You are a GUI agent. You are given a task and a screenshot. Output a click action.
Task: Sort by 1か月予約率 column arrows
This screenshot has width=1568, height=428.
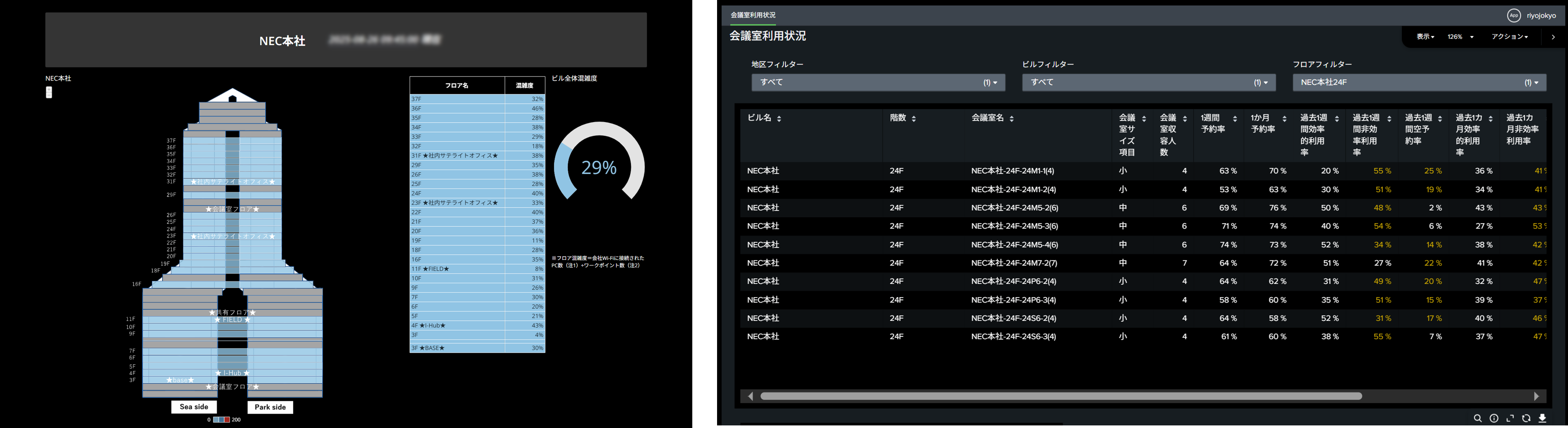coord(1284,119)
